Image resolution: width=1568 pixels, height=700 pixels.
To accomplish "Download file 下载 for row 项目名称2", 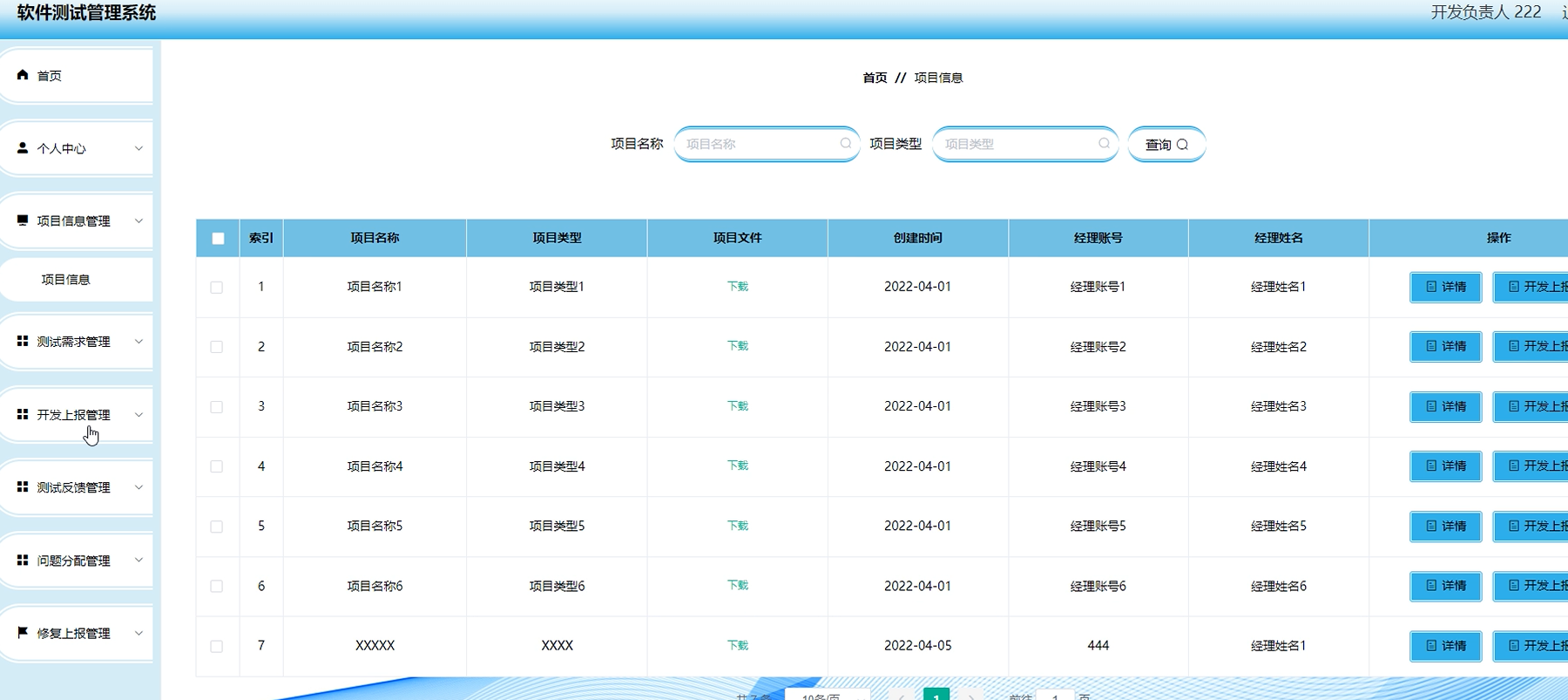I will (x=738, y=346).
